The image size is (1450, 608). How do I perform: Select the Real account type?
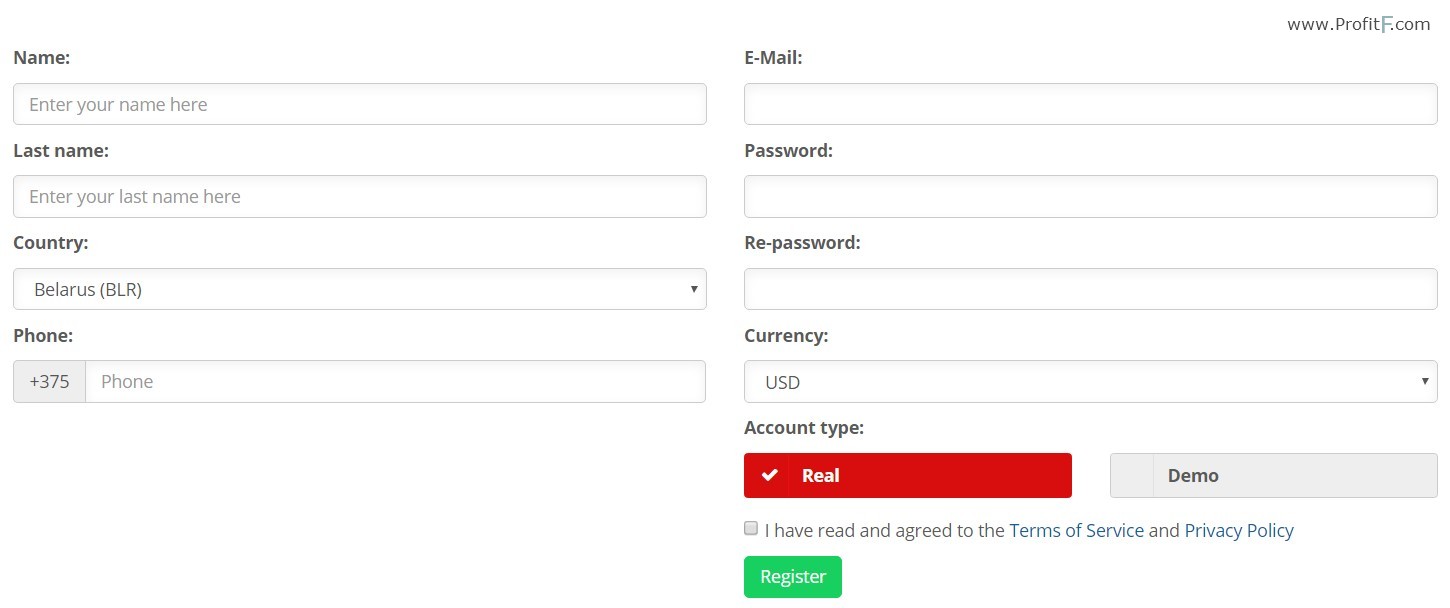coord(908,475)
